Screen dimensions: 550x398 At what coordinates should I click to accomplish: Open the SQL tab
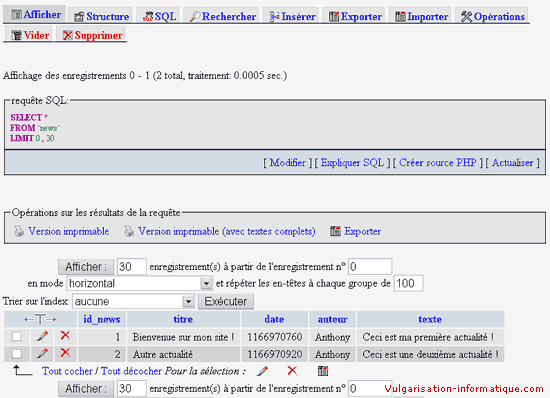tap(158, 16)
